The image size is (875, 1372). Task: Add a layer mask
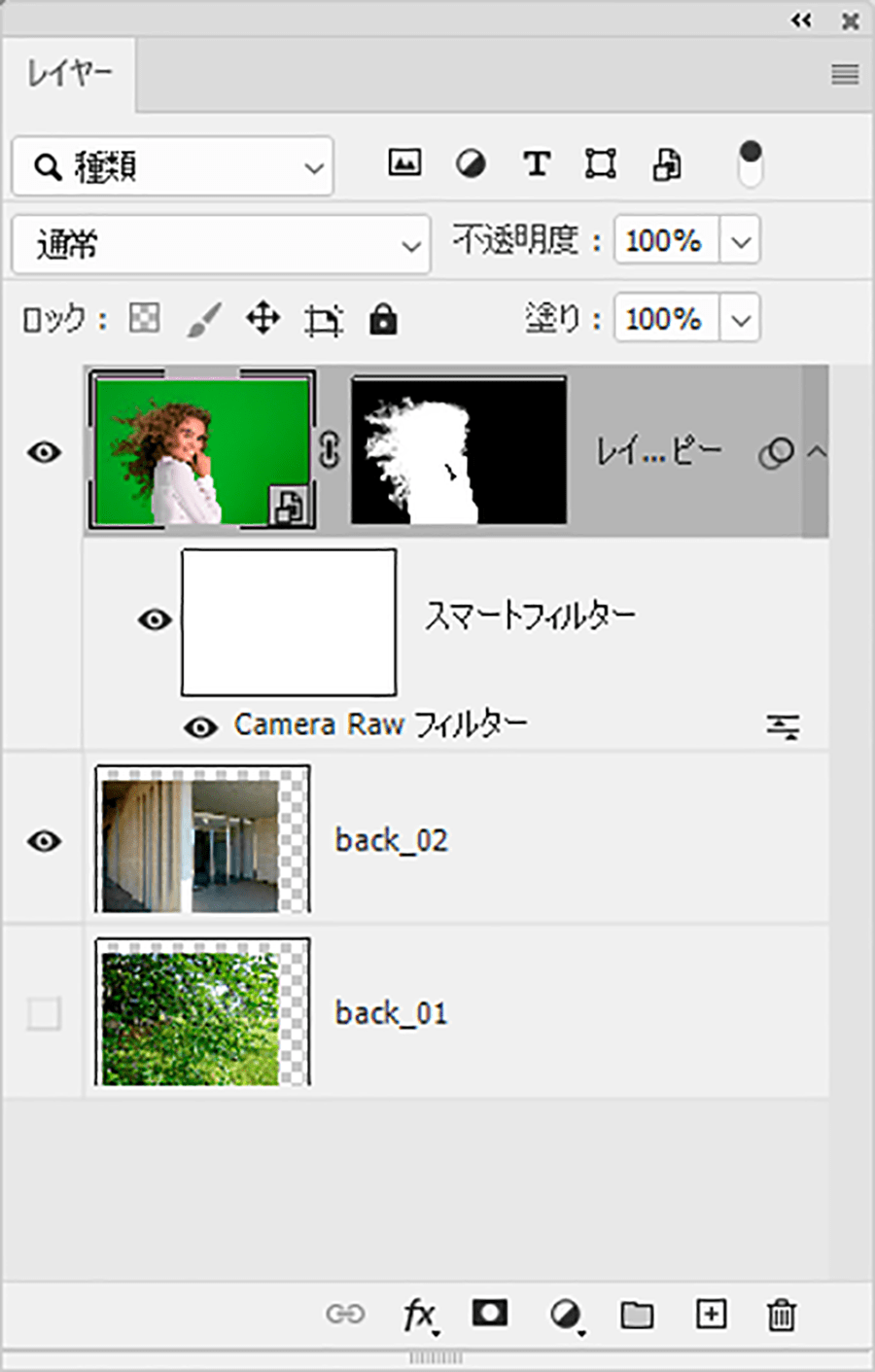tap(489, 1314)
